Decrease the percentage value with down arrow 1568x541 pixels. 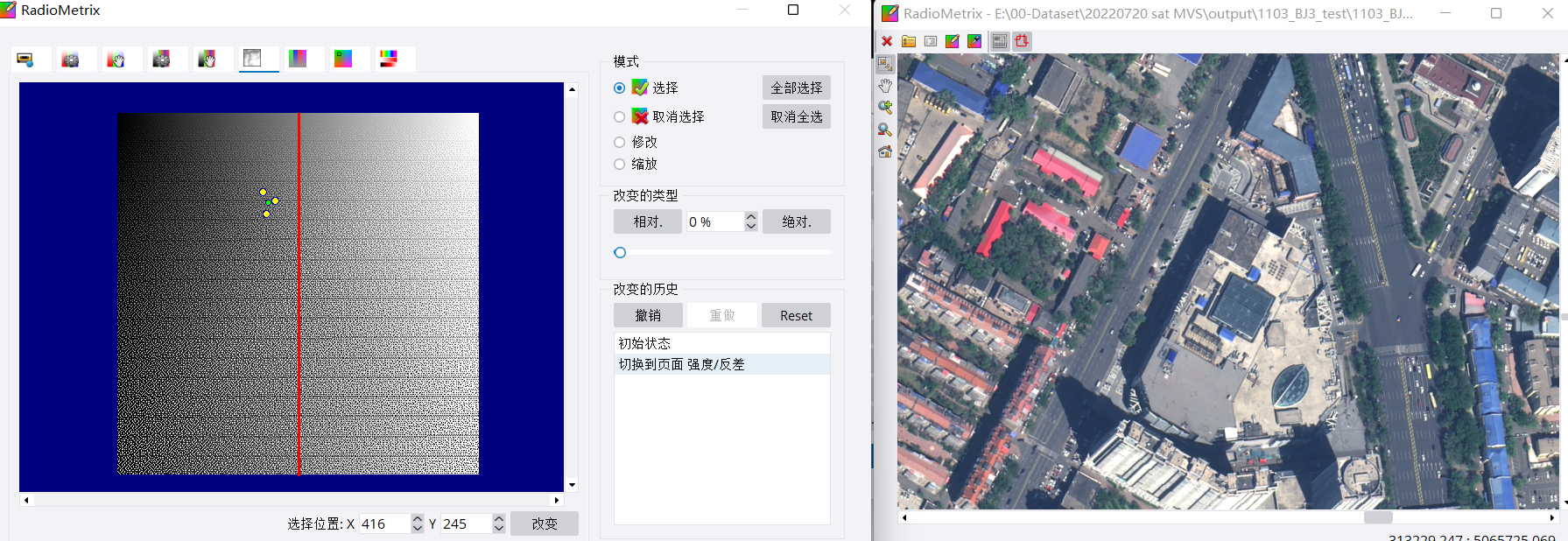[751, 227]
